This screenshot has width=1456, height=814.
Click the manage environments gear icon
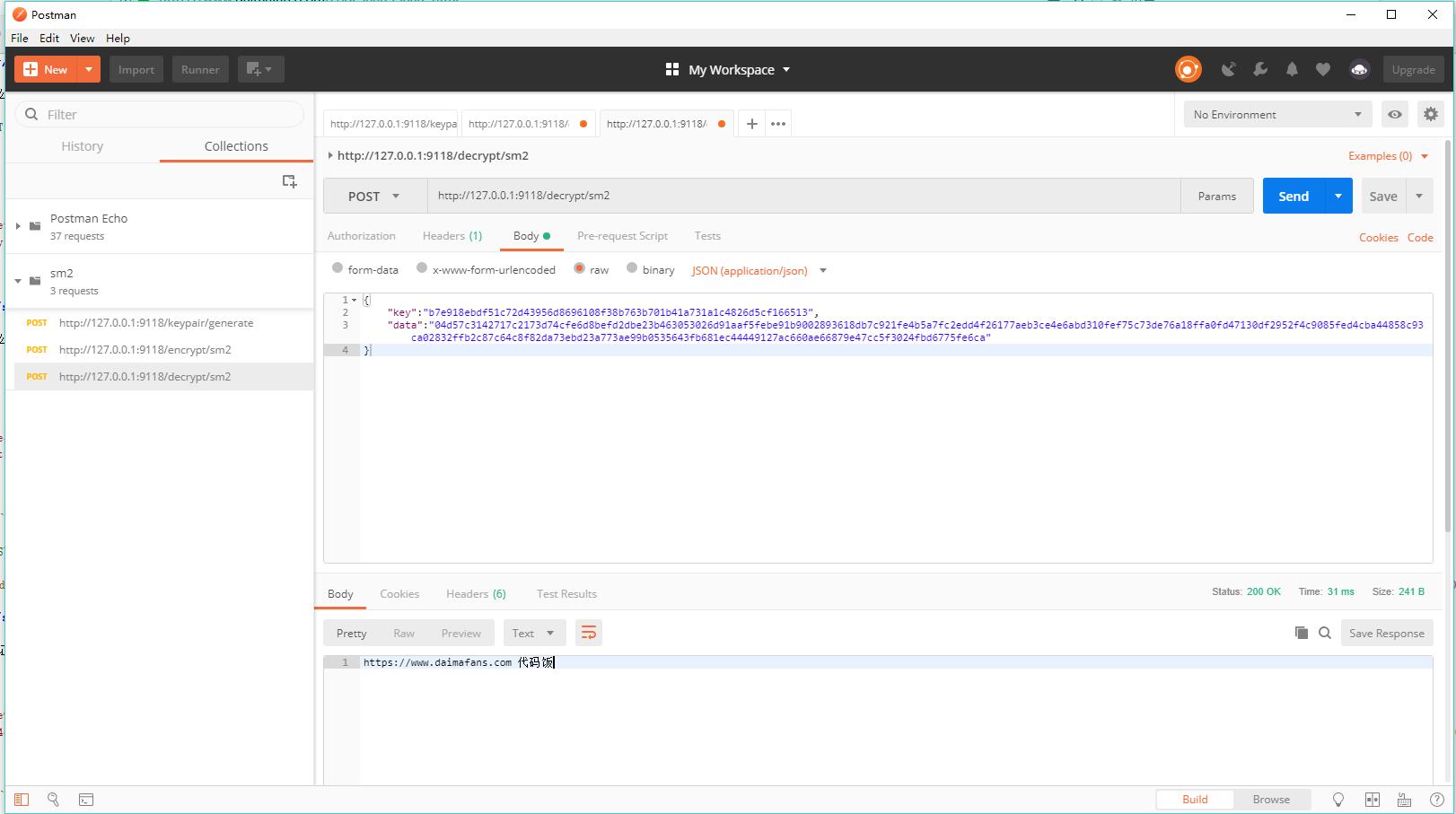click(1430, 114)
